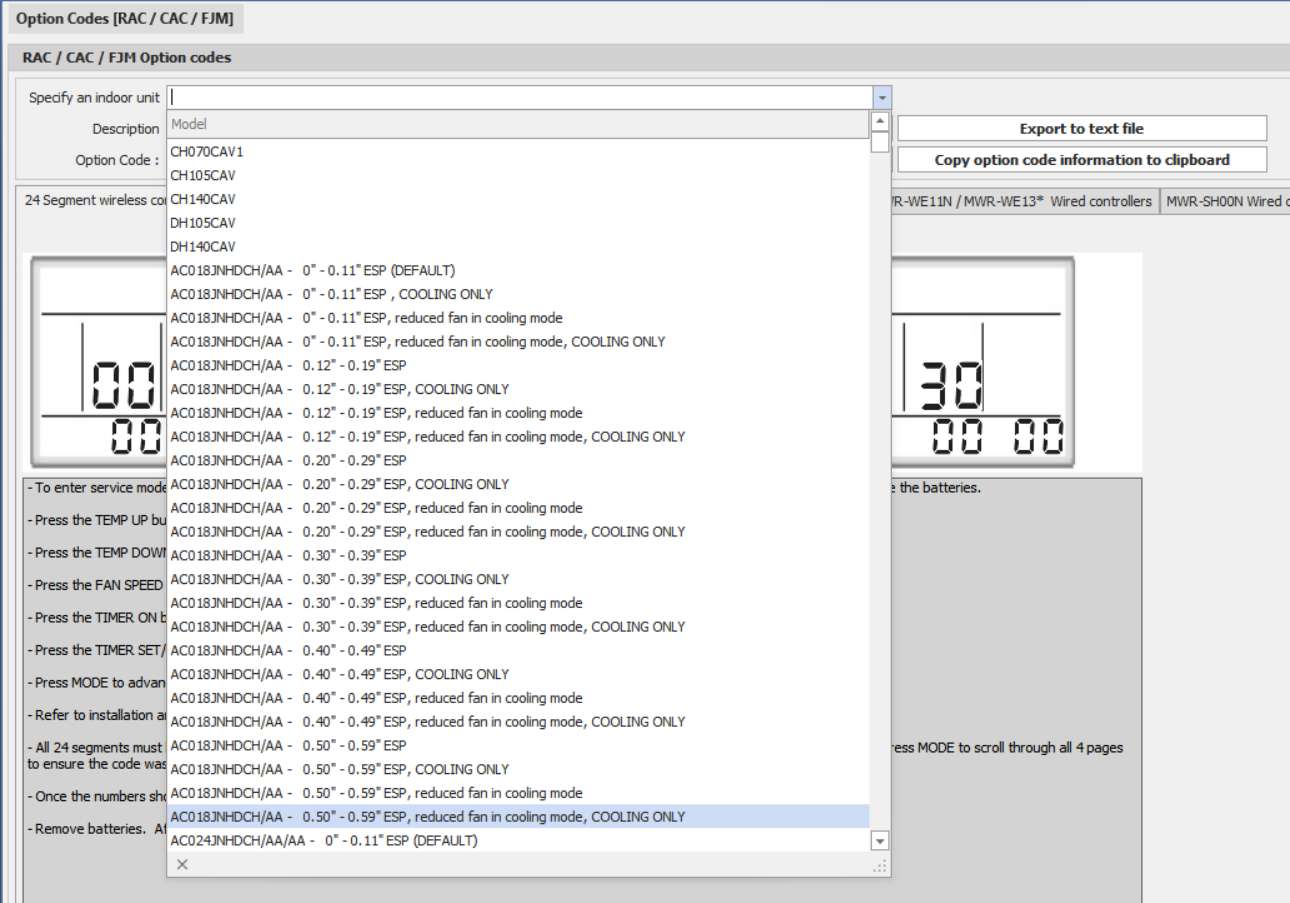Choose DH140CAV in the model list
Viewport: 1290px width, 903px height.
pyautogui.click(x=203, y=247)
